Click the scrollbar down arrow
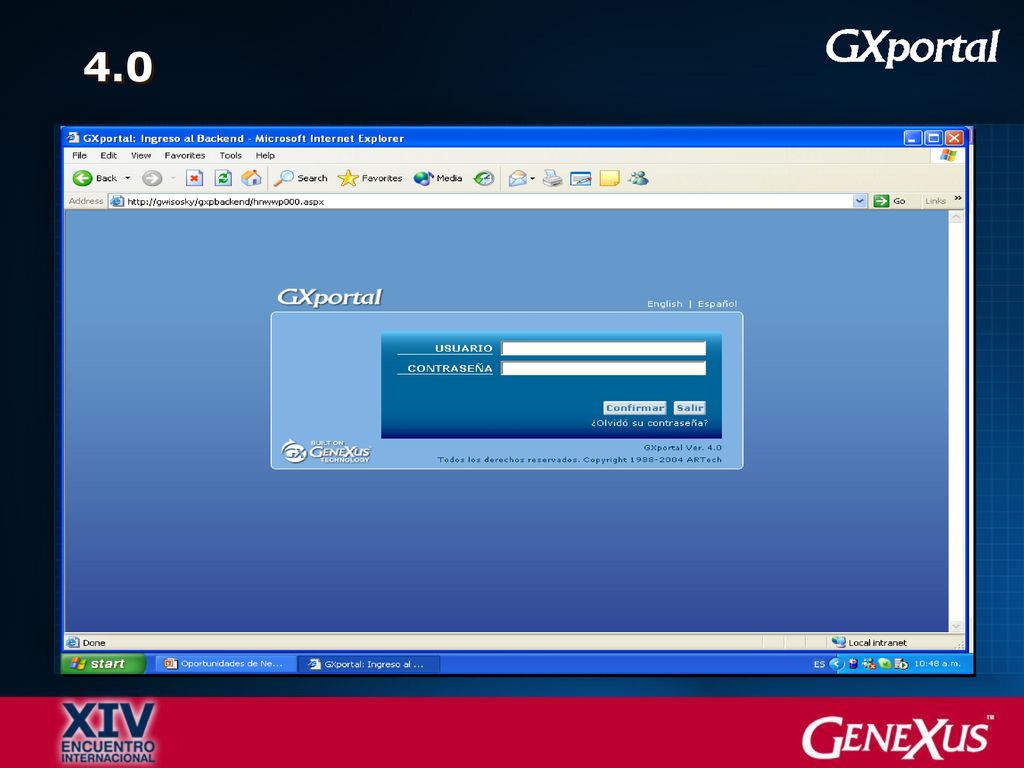This screenshot has width=1024, height=768. (x=956, y=626)
